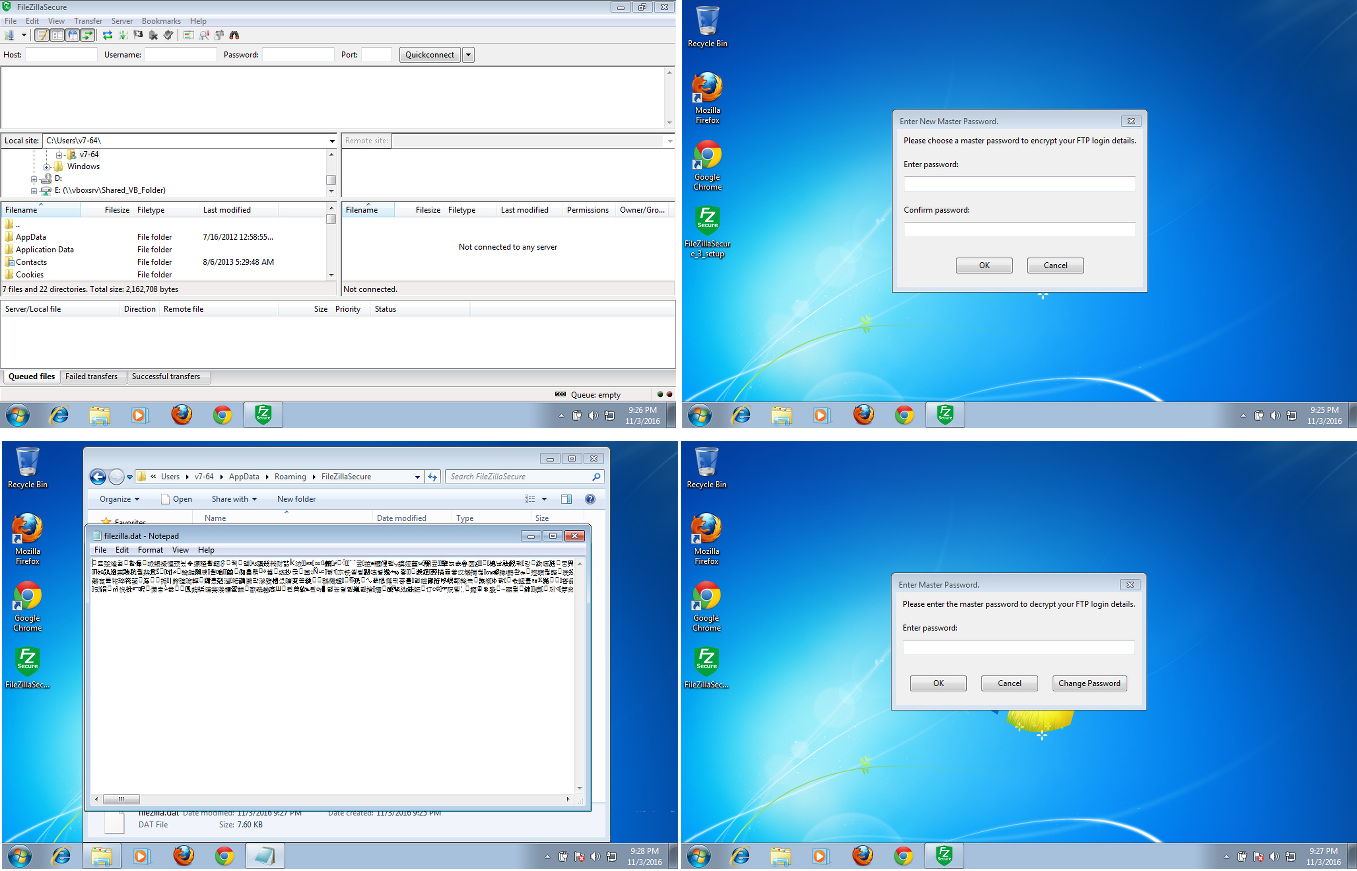
Task: Click directory comparison icon in FileZillaSecure toolbar
Action: click(x=203, y=35)
